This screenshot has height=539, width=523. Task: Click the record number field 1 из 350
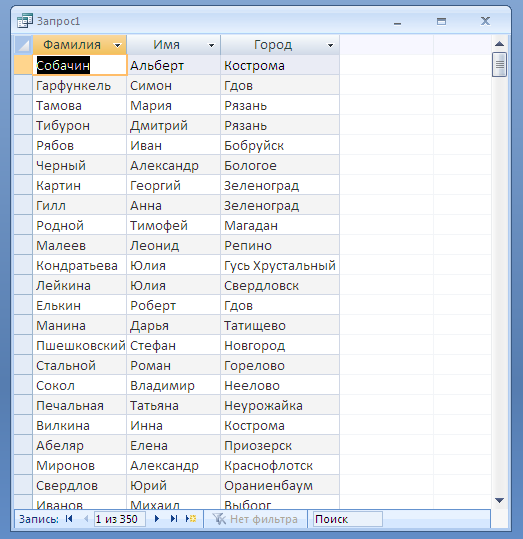[x=120, y=519]
